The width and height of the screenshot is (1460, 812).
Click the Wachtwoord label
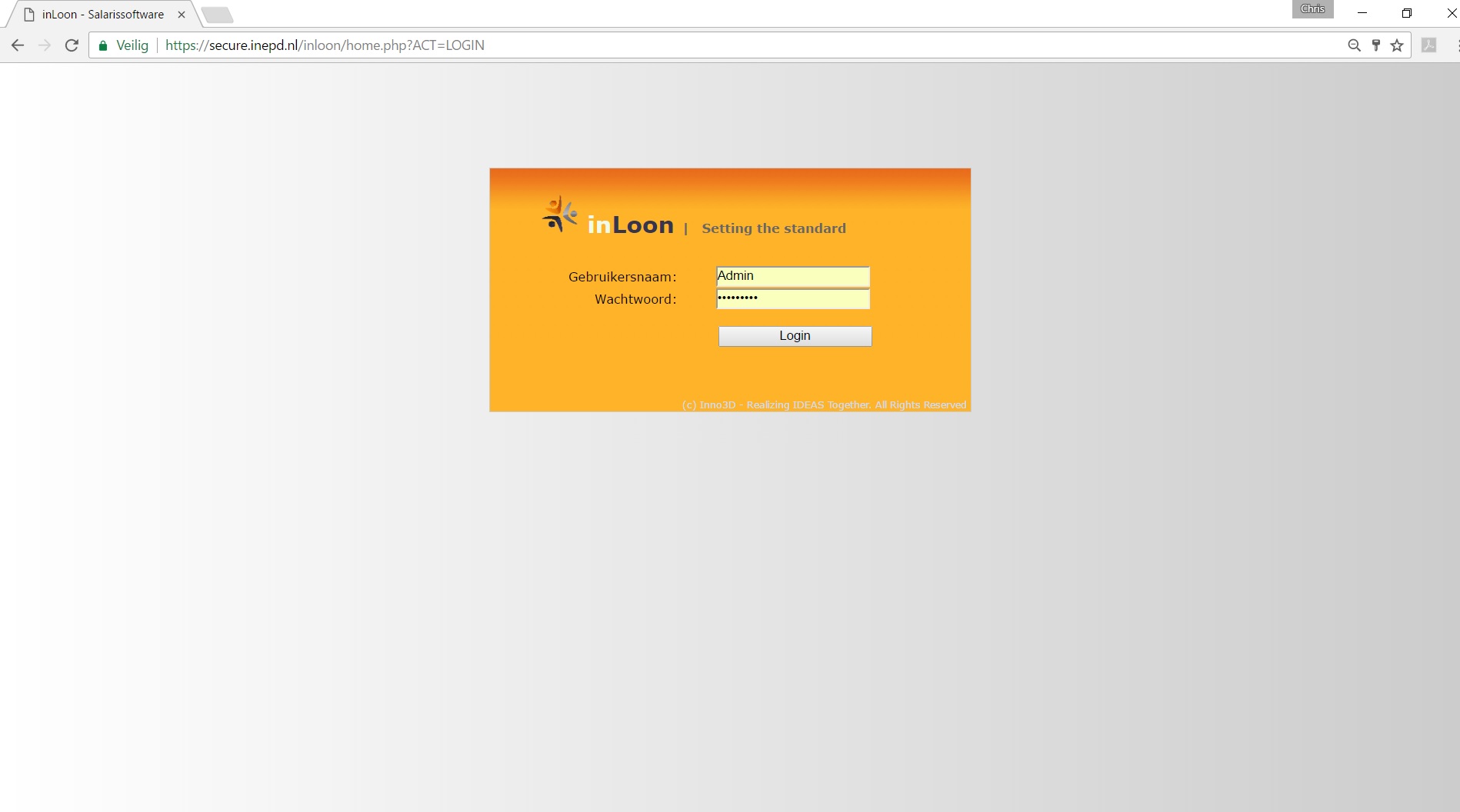pyautogui.click(x=635, y=299)
